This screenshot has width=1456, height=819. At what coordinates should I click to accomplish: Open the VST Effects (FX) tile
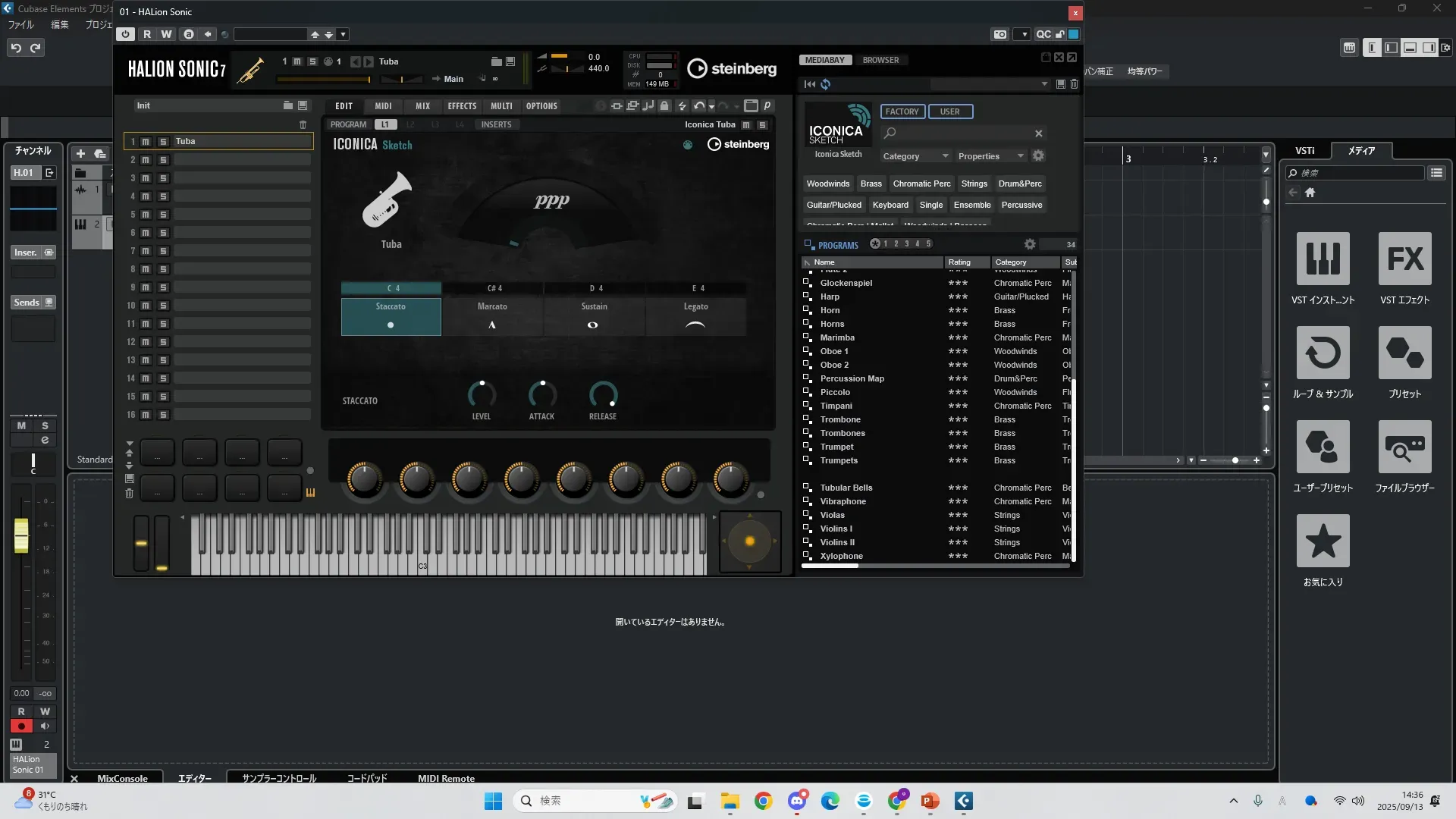1404,259
